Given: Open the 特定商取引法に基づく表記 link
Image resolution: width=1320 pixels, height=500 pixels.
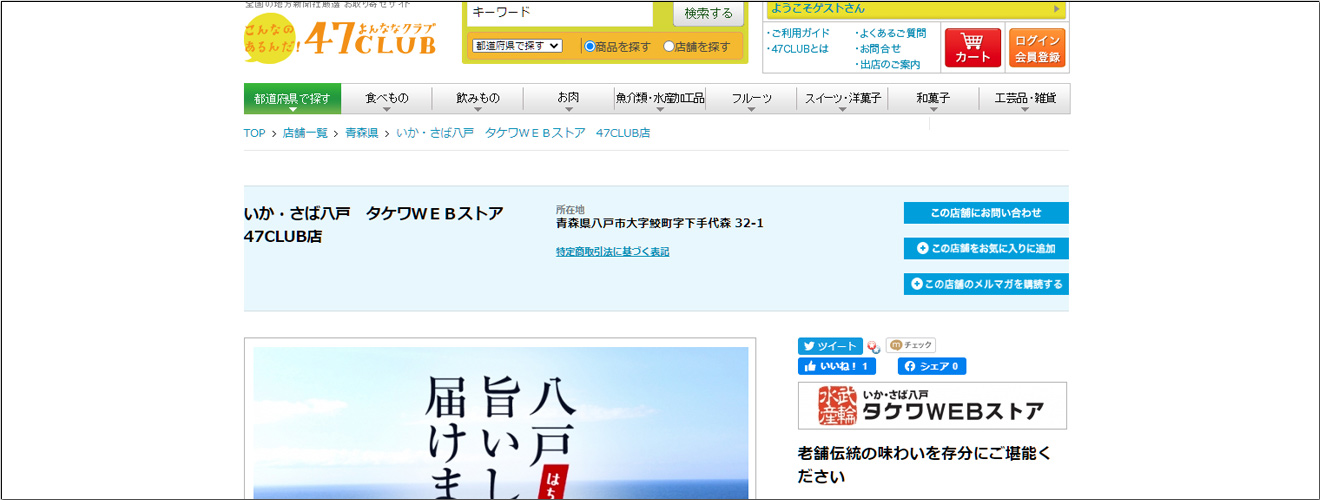Looking at the screenshot, I should pos(612,252).
